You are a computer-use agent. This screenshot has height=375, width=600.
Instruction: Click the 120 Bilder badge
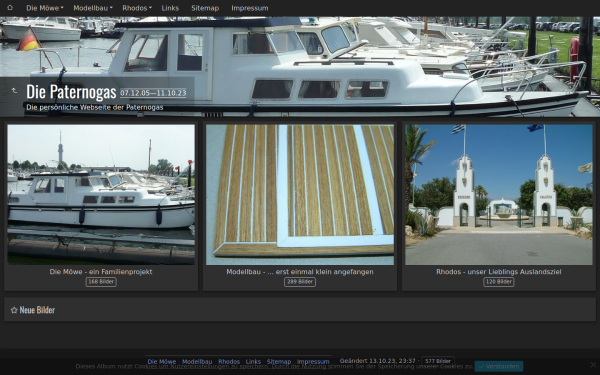point(499,282)
